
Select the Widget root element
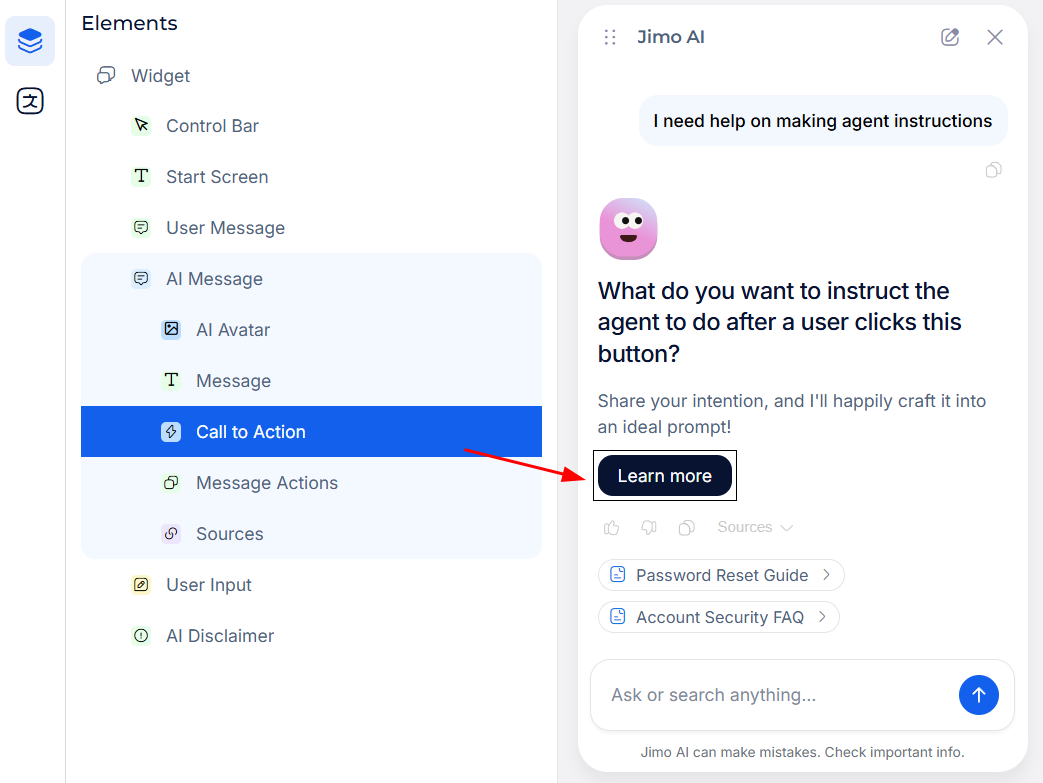pyautogui.click(x=160, y=76)
